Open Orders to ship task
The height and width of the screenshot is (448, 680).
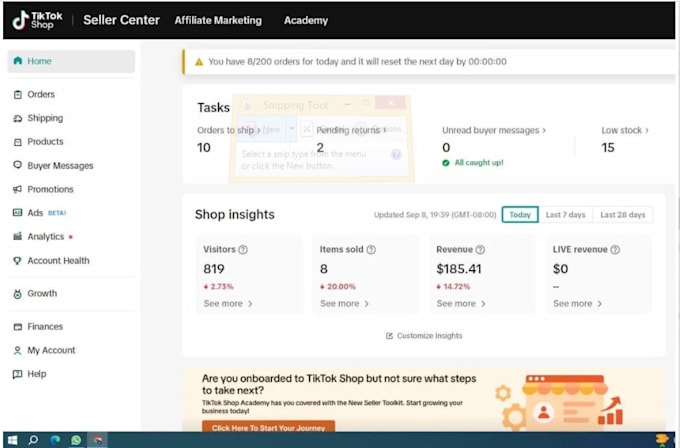click(229, 130)
